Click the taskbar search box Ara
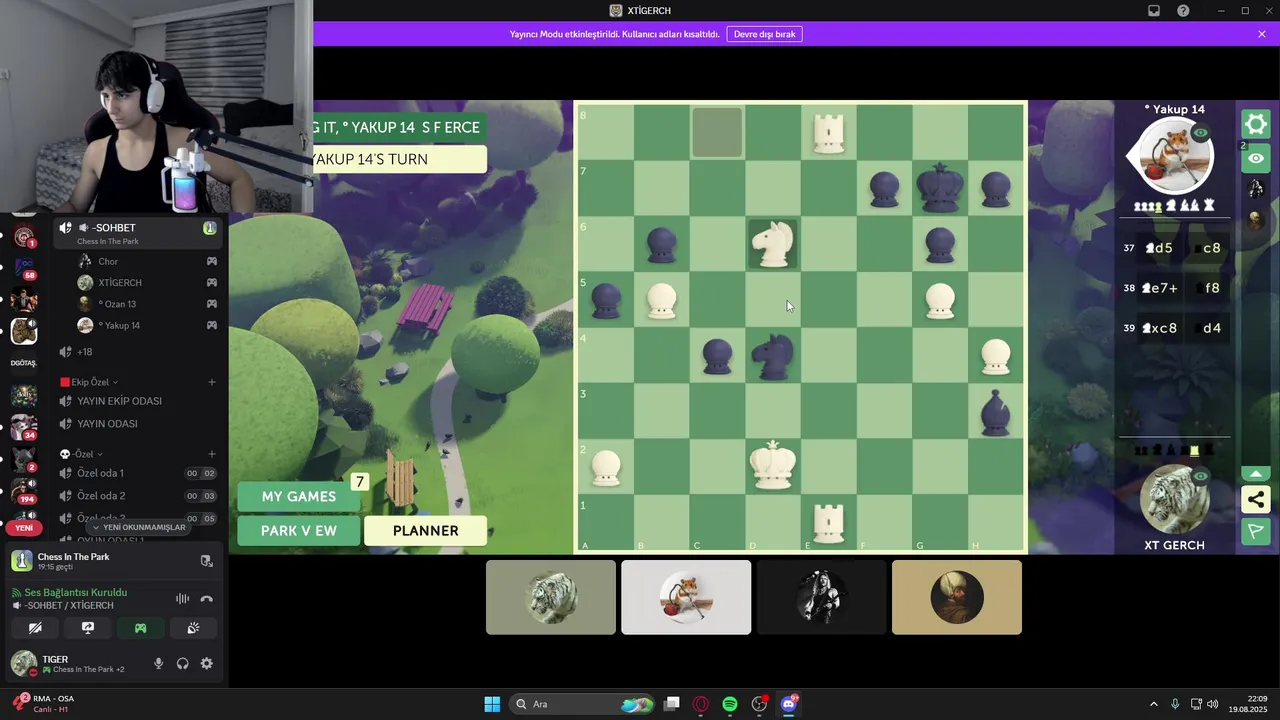The image size is (1280, 720). pyautogui.click(x=583, y=704)
